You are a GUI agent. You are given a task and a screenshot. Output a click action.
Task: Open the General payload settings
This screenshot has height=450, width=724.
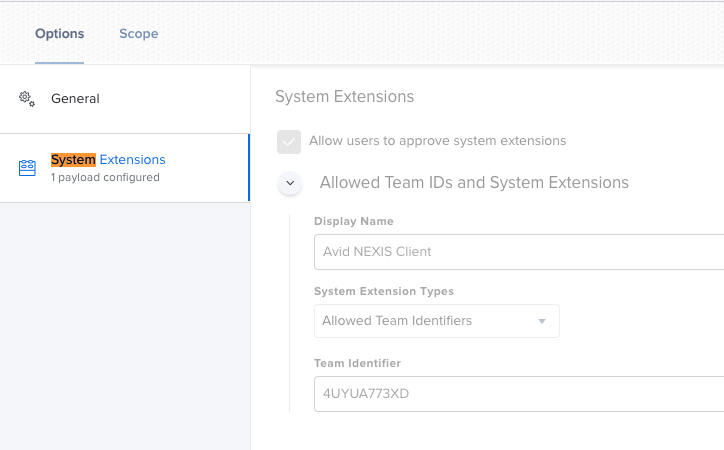[125, 99]
